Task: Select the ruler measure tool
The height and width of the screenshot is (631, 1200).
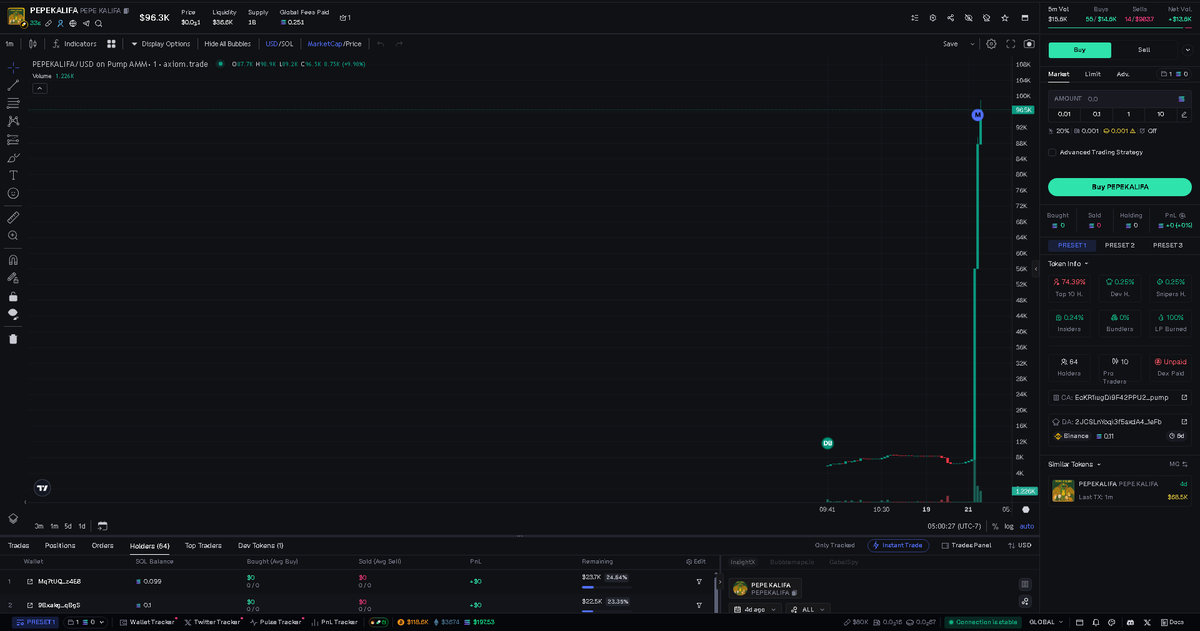Action: coord(13,217)
